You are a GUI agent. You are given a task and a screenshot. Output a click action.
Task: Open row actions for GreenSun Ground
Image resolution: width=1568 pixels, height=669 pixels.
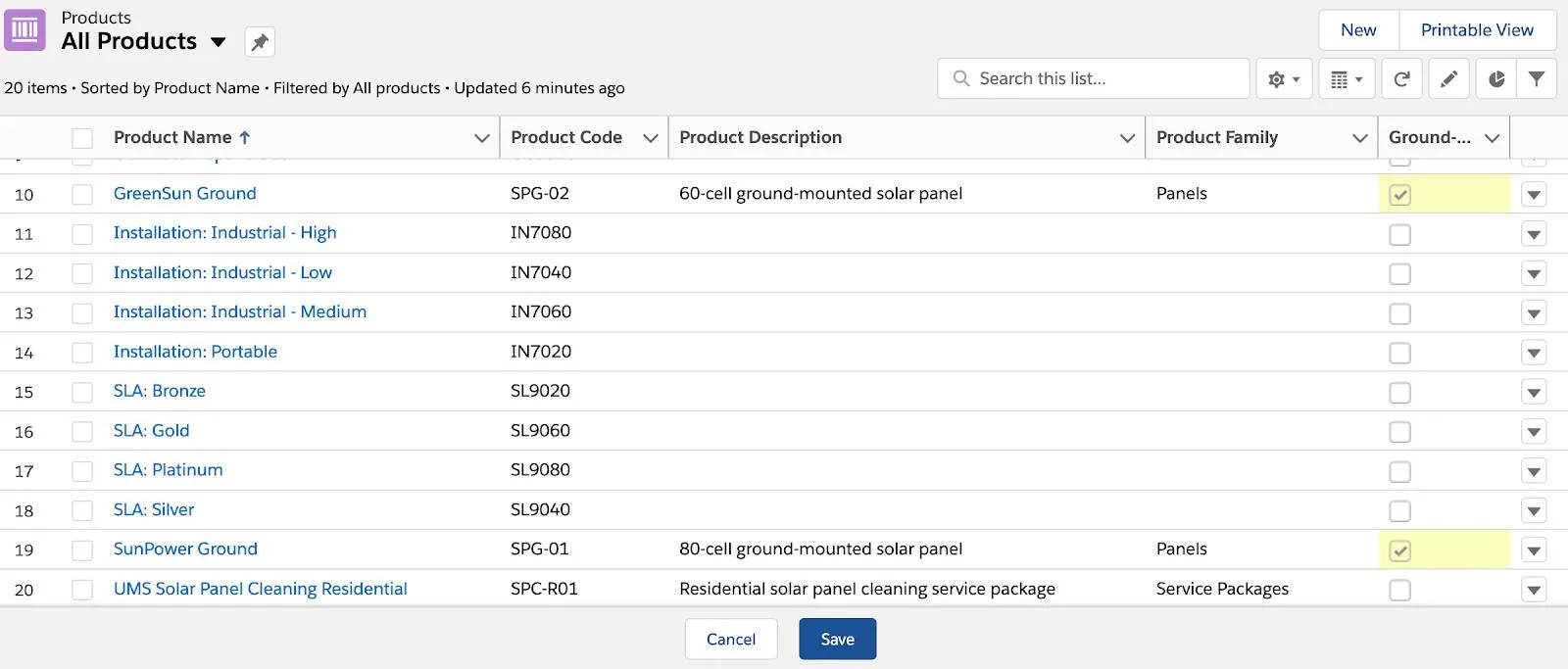(1534, 195)
